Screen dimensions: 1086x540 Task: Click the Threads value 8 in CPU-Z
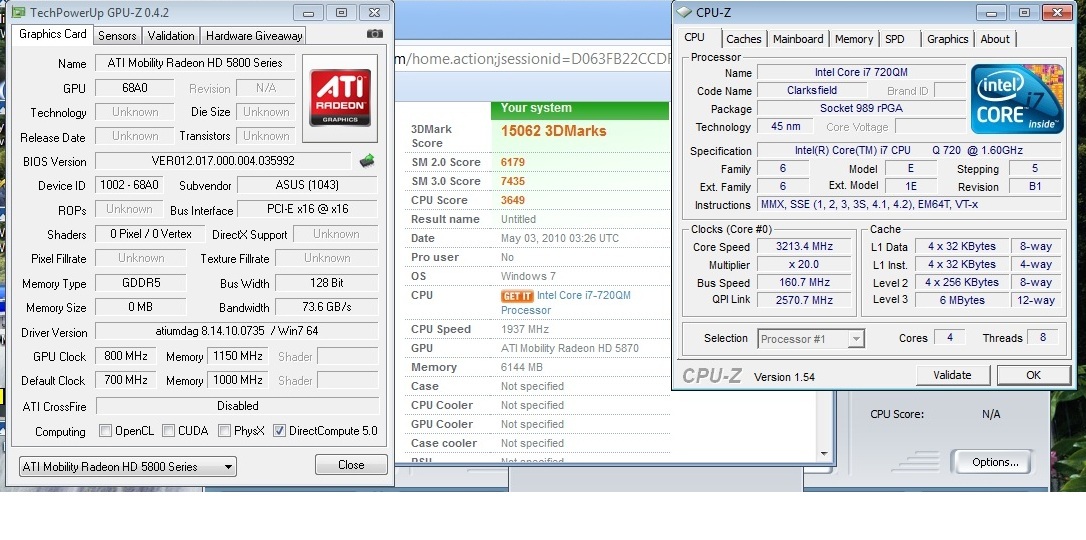[x=1042, y=337]
